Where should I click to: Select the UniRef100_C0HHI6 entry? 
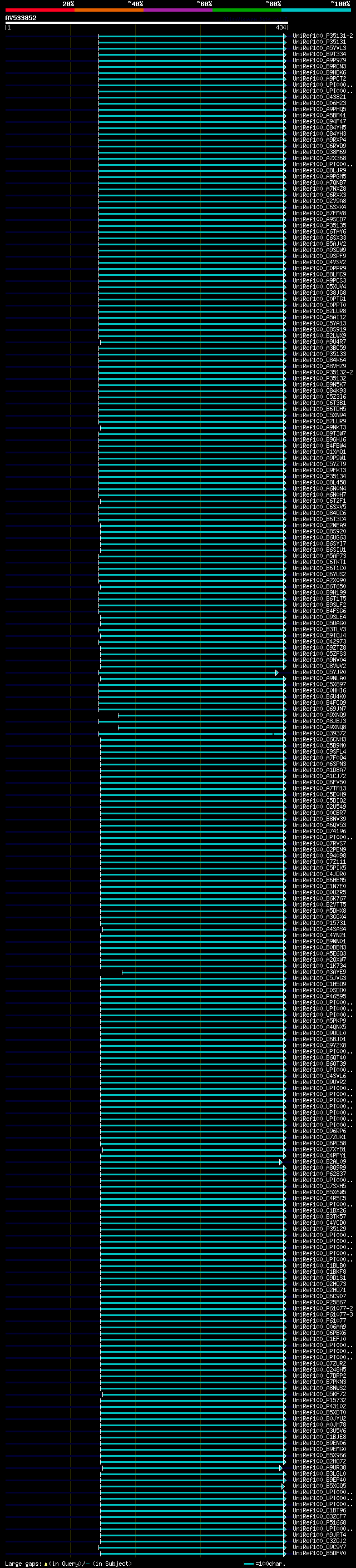coord(319,690)
